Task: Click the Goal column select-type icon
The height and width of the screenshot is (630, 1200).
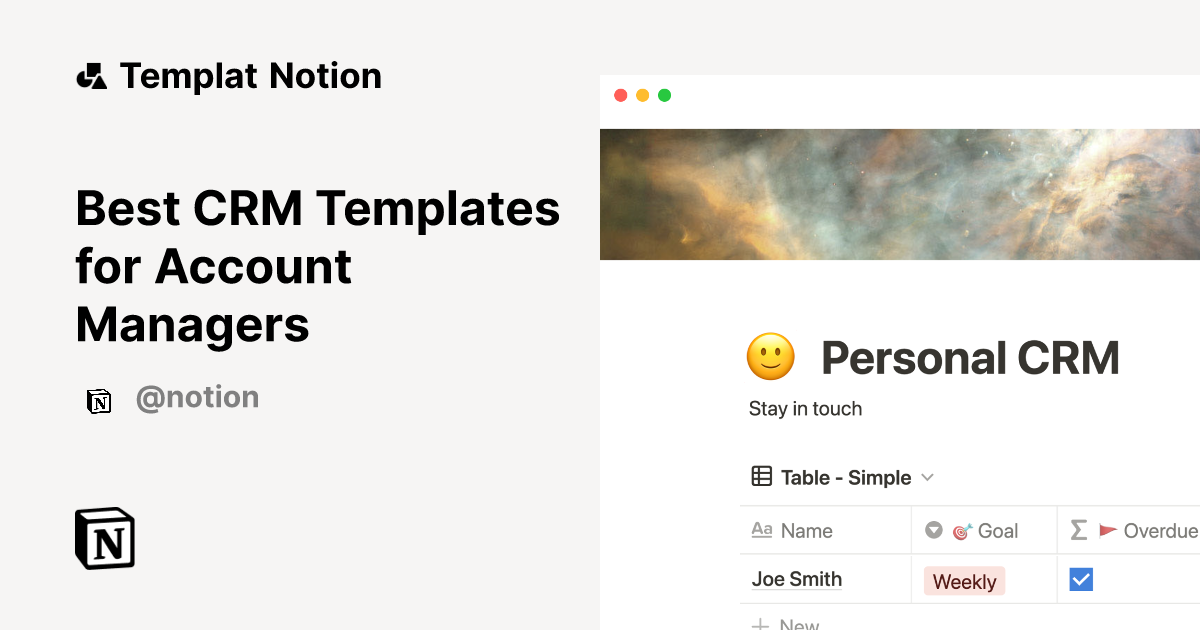Action: [x=934, y=530]
